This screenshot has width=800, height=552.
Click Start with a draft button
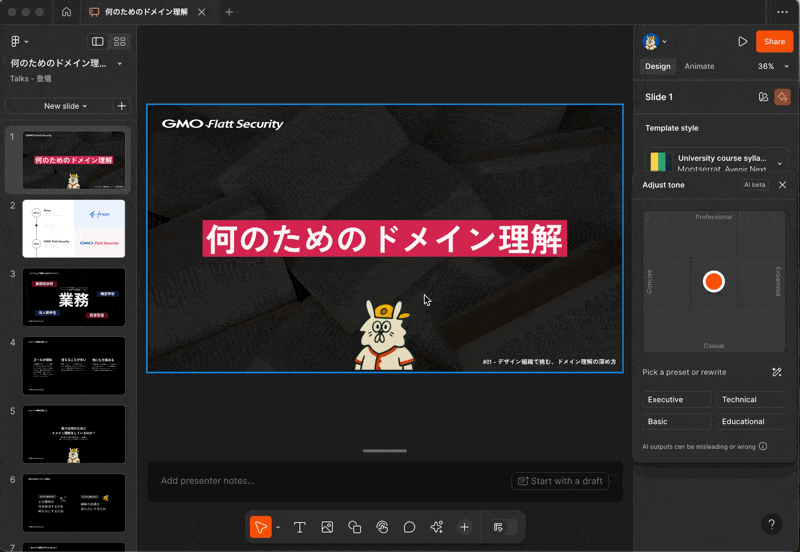coord(560,481)
